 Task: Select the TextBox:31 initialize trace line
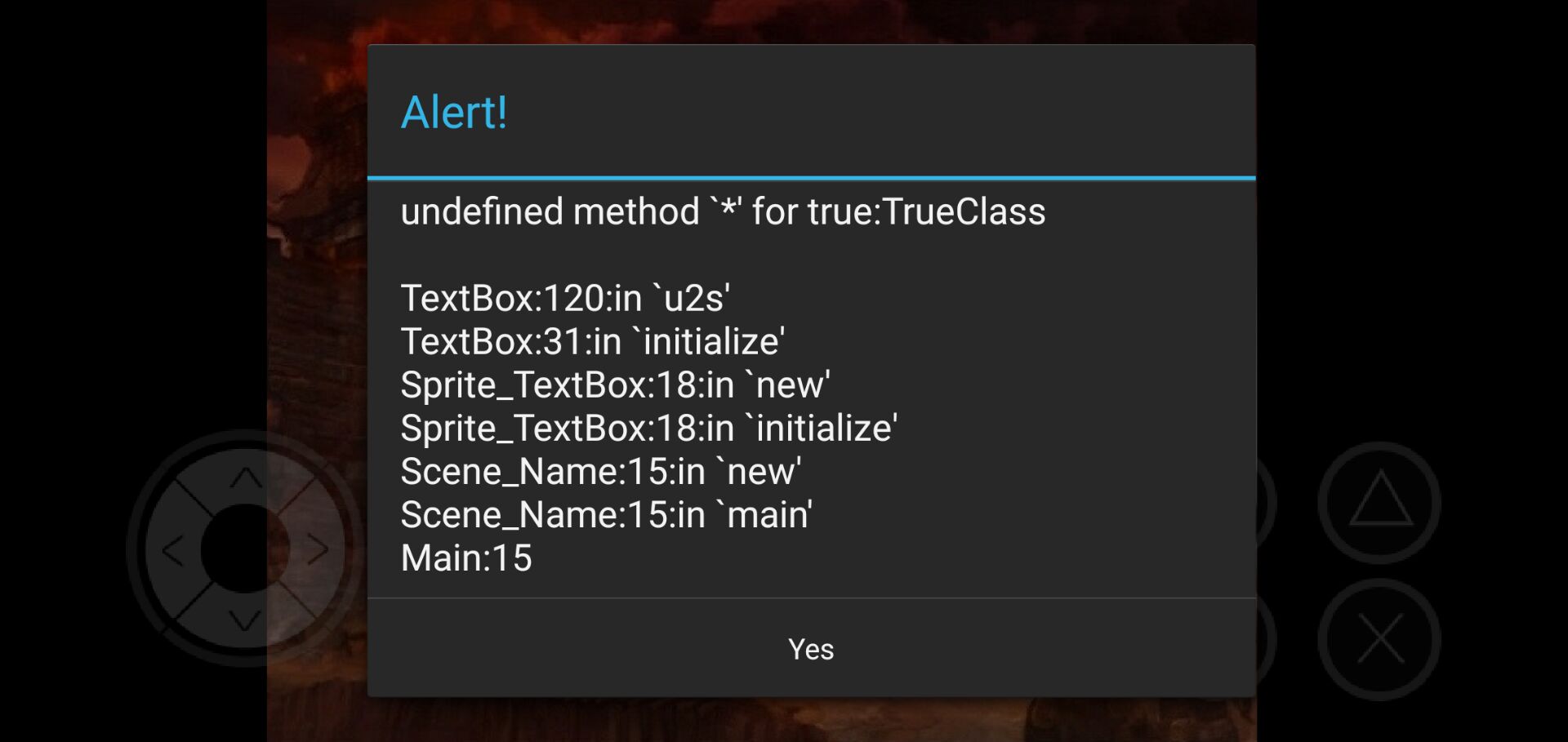tap(593, 341)
